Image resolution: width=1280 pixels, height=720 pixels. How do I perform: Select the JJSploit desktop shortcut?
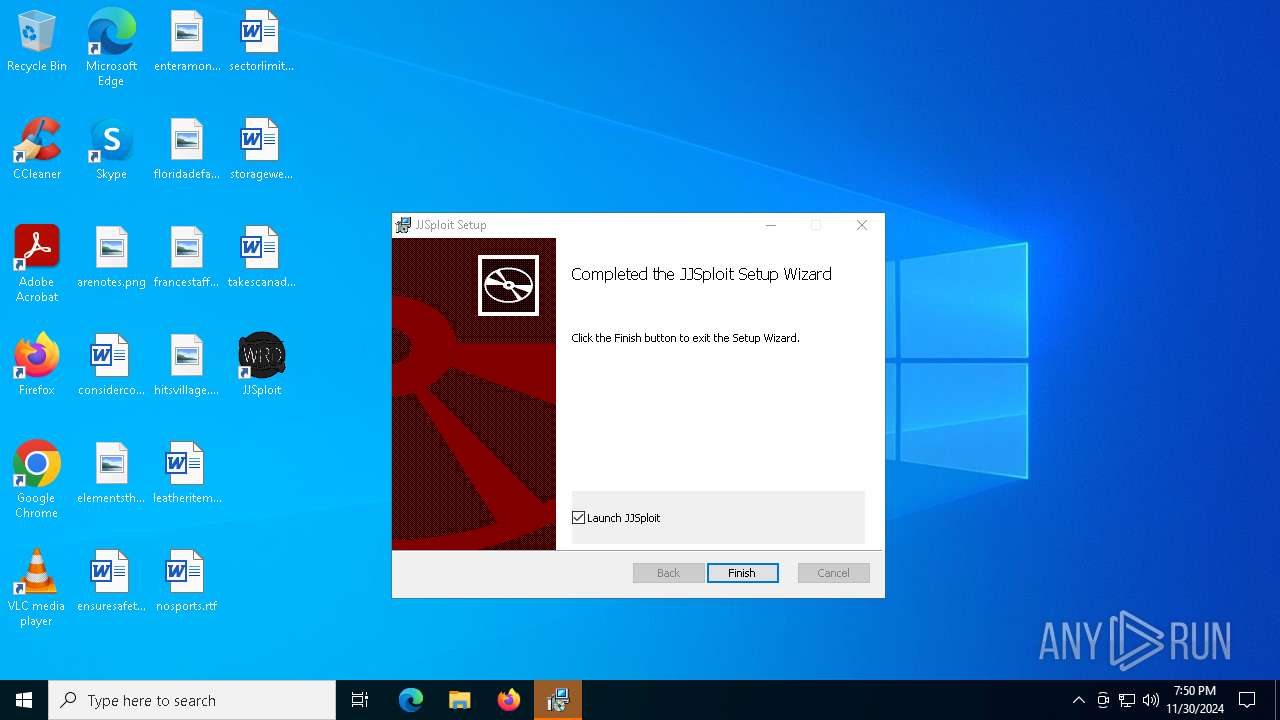pos(261,365)
